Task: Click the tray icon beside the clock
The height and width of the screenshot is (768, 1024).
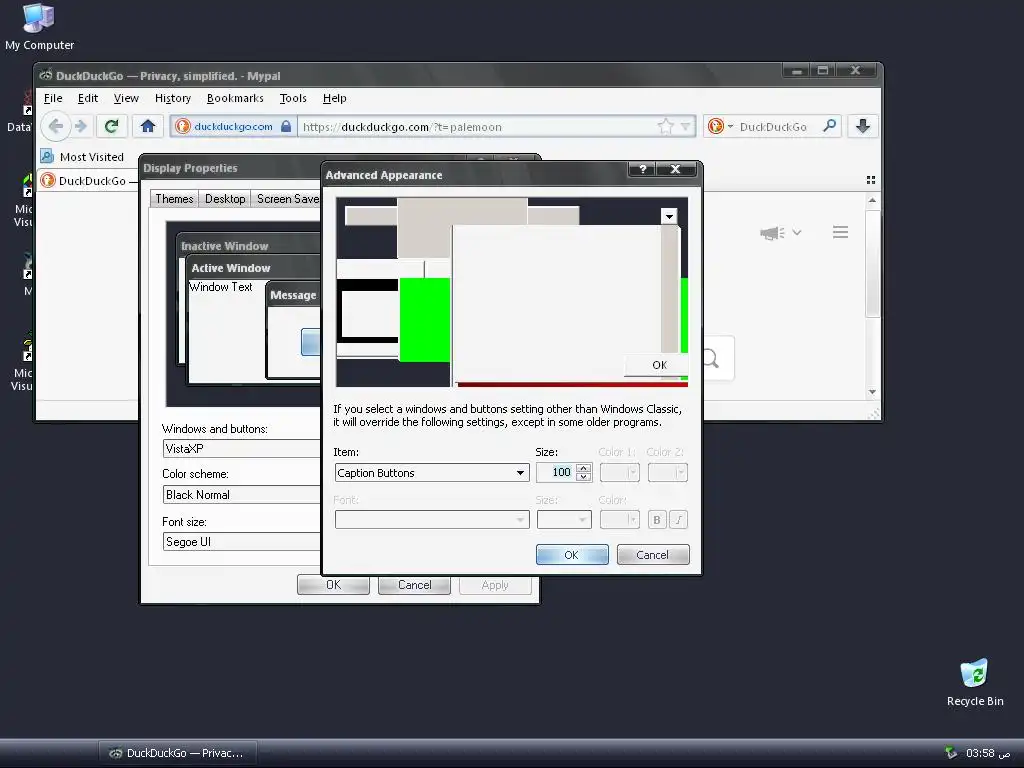Action: [x=951, y=753]
